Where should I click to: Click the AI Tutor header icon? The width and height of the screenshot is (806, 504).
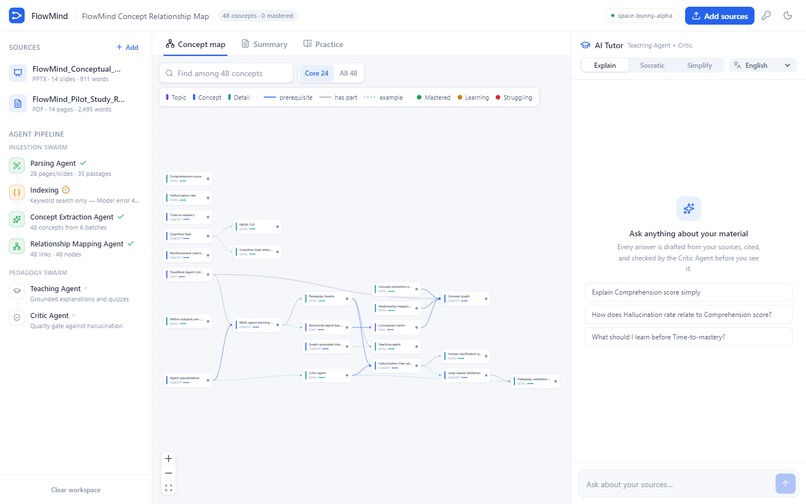tap(585, 45)
